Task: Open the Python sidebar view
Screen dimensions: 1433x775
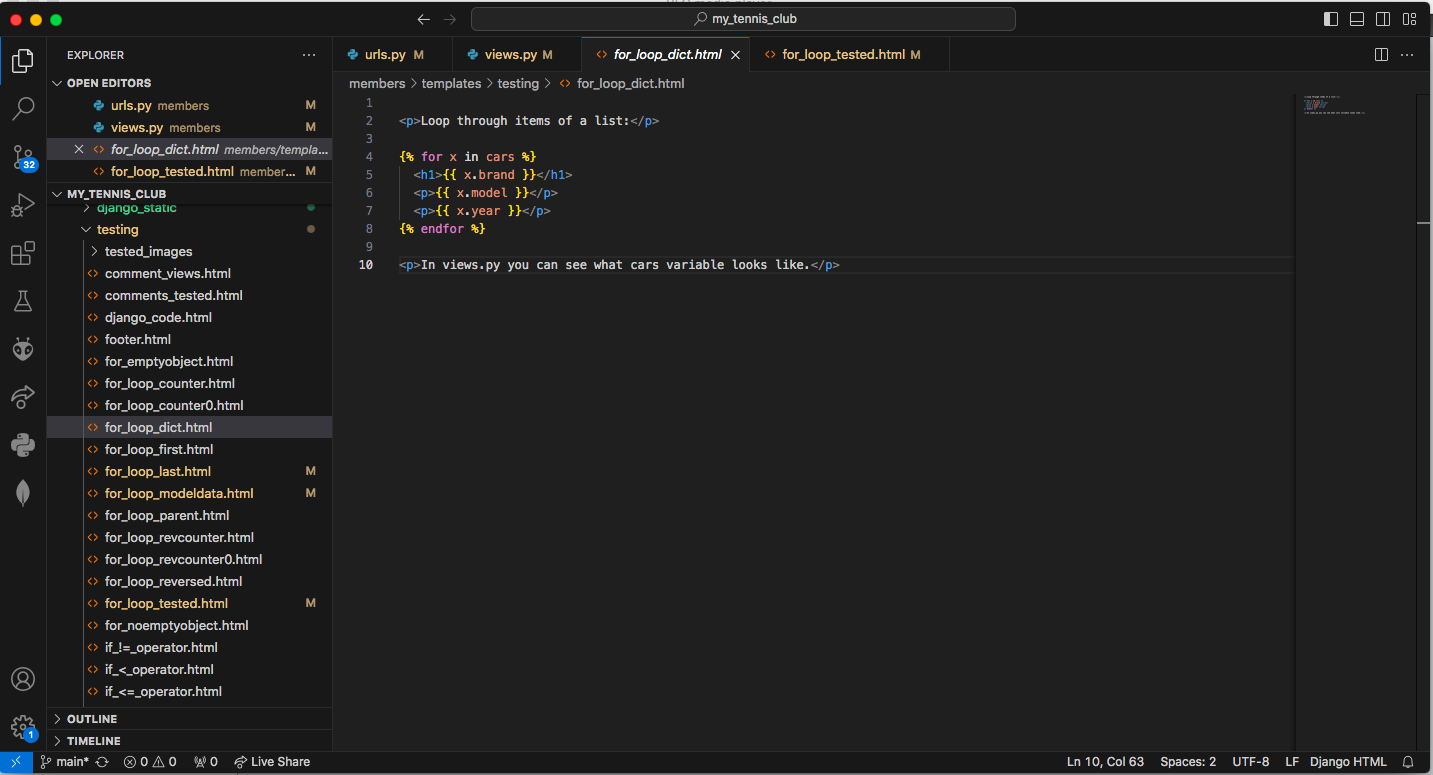Action: [23, 445]
